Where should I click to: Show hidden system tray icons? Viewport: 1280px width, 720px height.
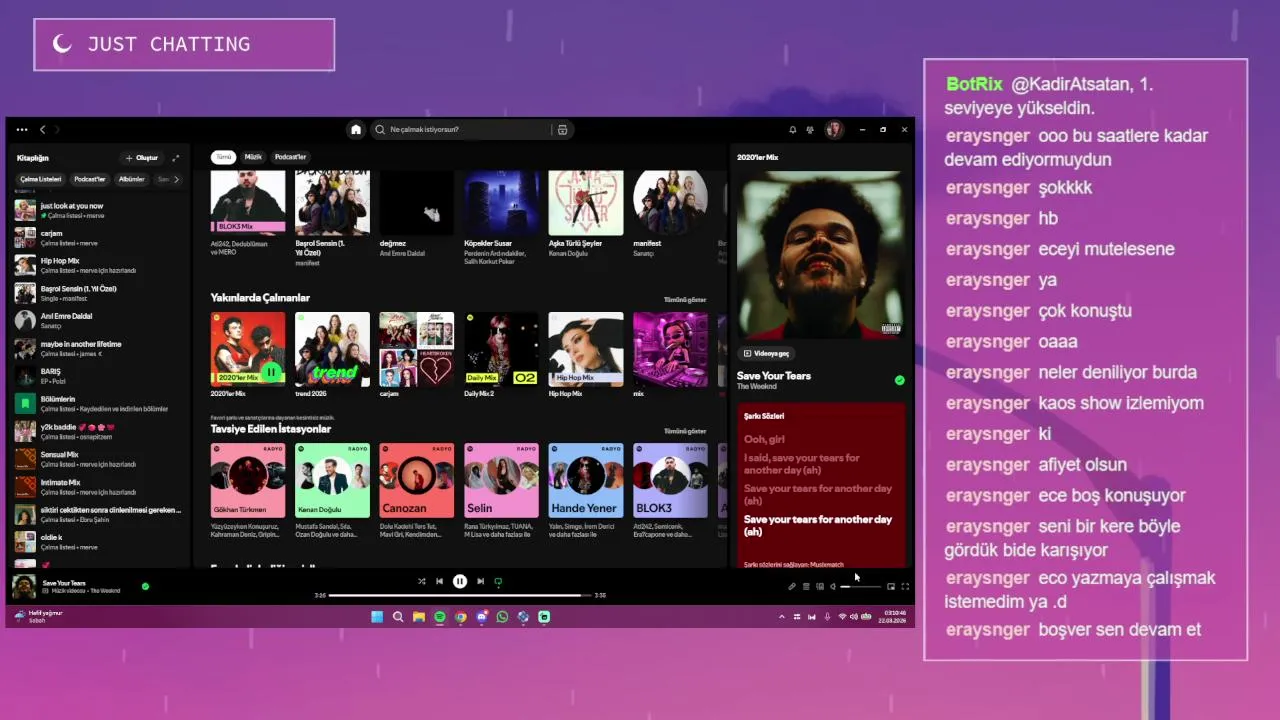[x=782, y=617]
